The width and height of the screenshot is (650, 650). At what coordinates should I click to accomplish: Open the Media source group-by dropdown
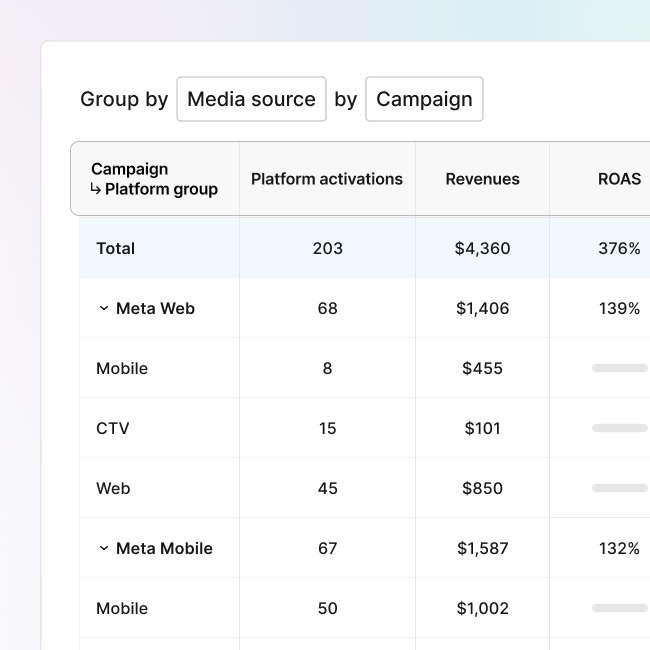coord(251,99)
